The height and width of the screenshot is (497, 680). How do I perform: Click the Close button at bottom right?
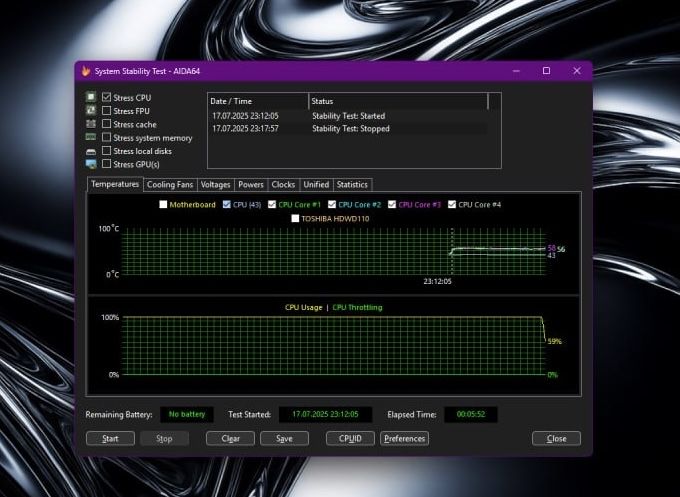click(x=556, y=438)
